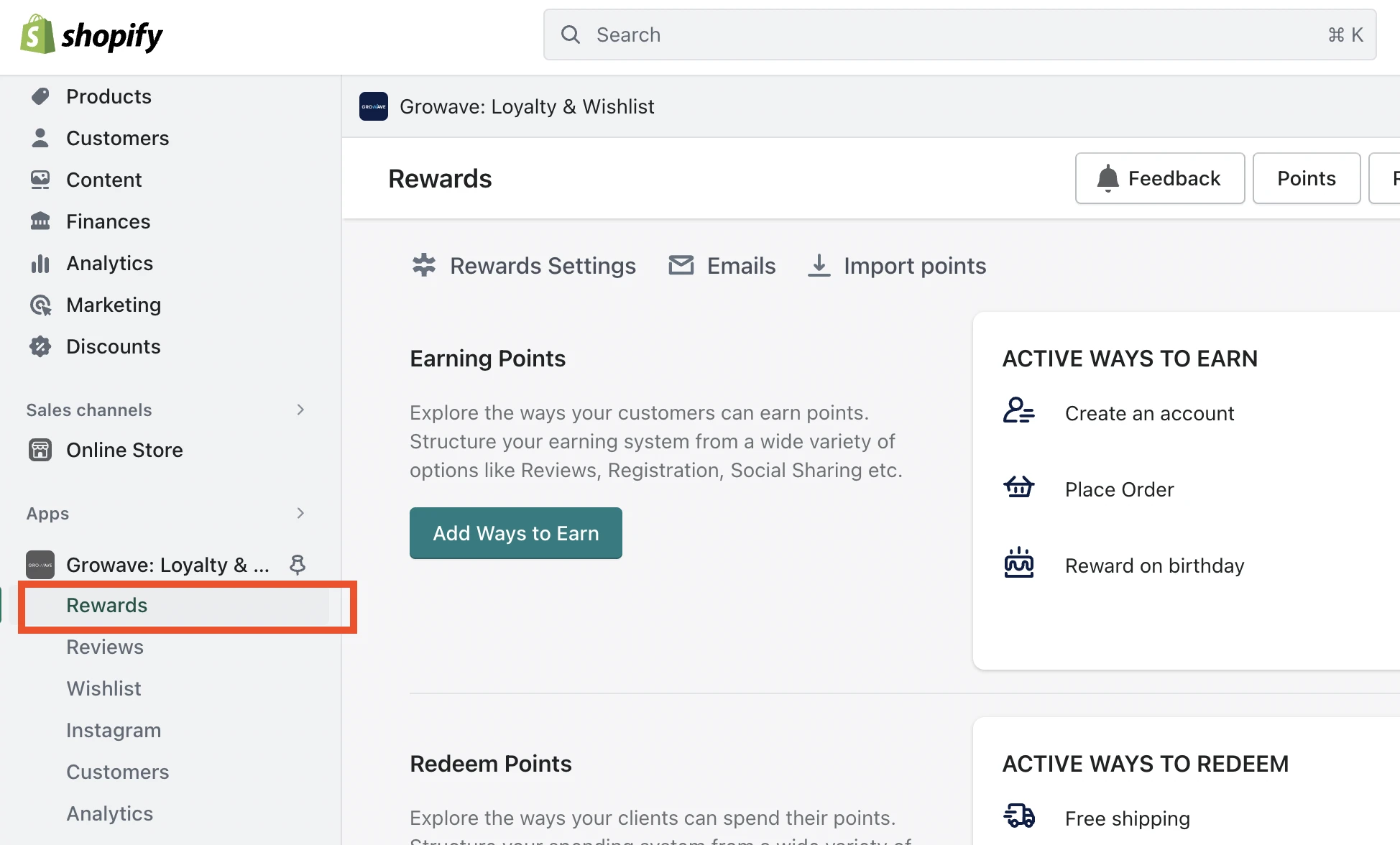This screenshot has width=1400, height=845.
Task: Click the Online Store storefront icon
Action: coord(40,450)
